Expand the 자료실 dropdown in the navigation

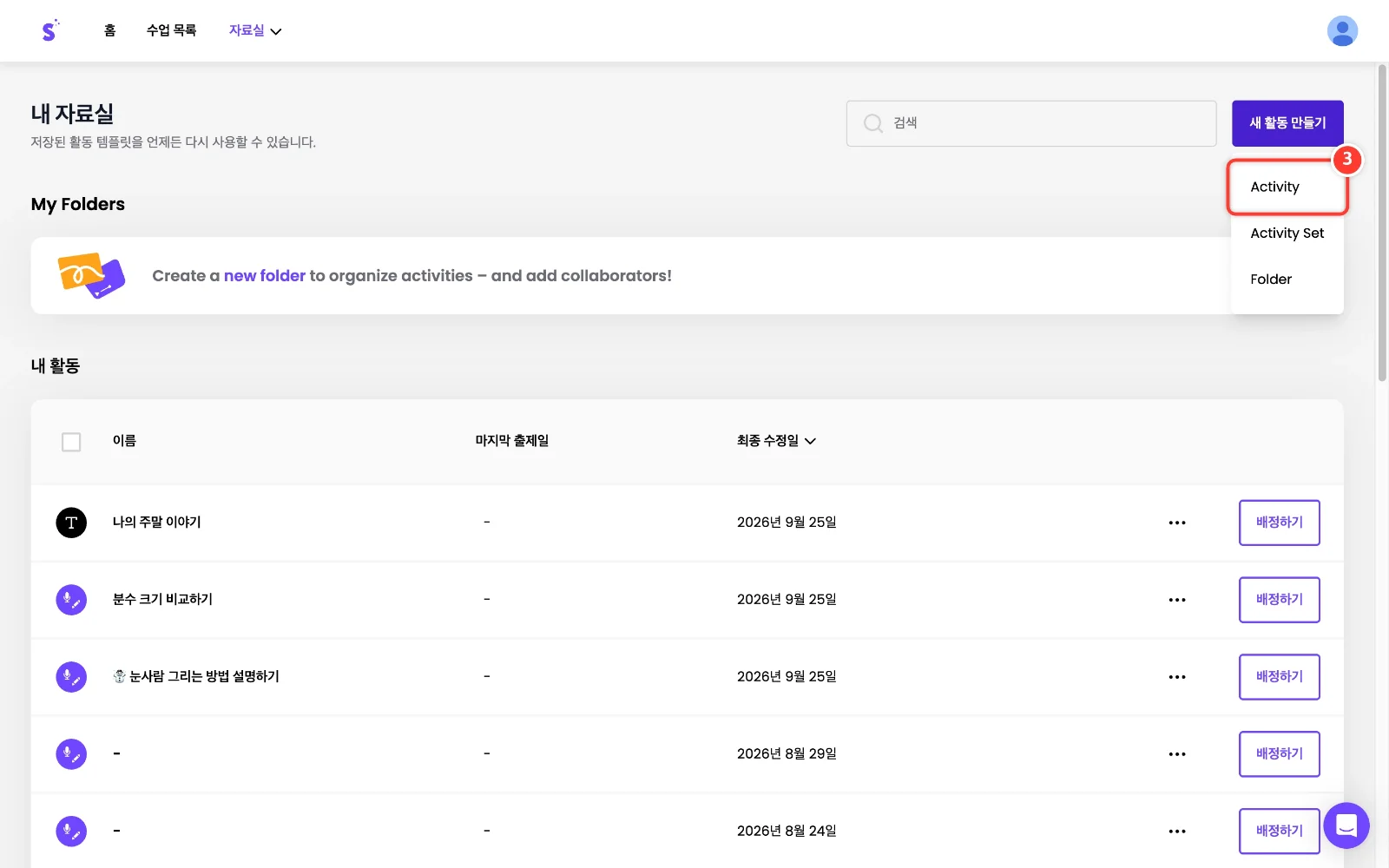point(255,30)
